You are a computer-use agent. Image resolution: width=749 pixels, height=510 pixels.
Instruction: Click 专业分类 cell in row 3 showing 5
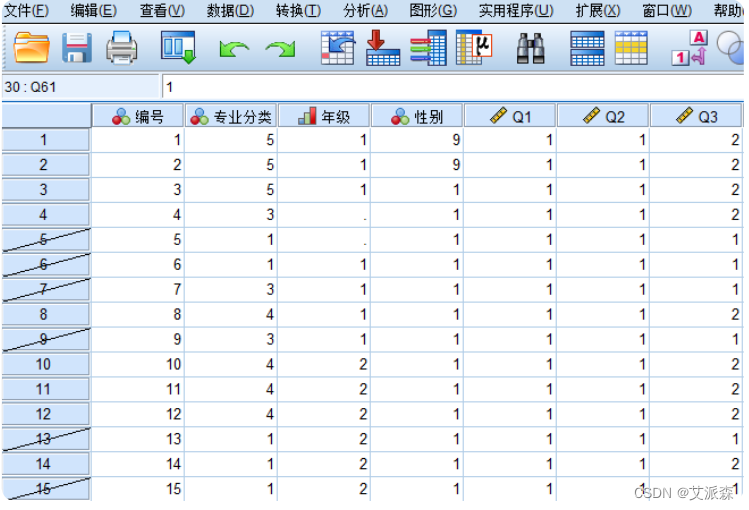(x=231, y=190)
